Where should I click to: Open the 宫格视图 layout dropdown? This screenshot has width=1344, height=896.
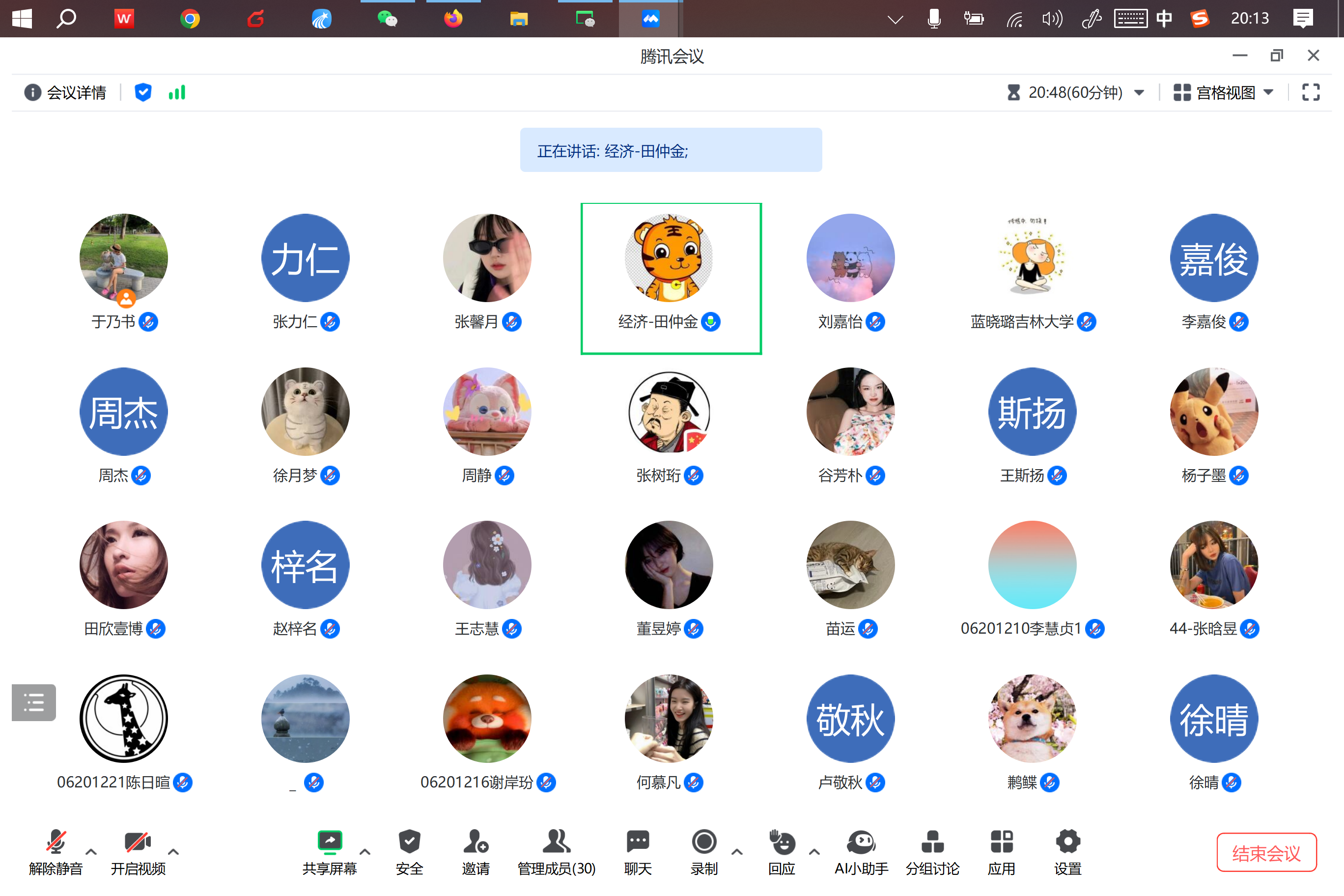pos(1224,92)
